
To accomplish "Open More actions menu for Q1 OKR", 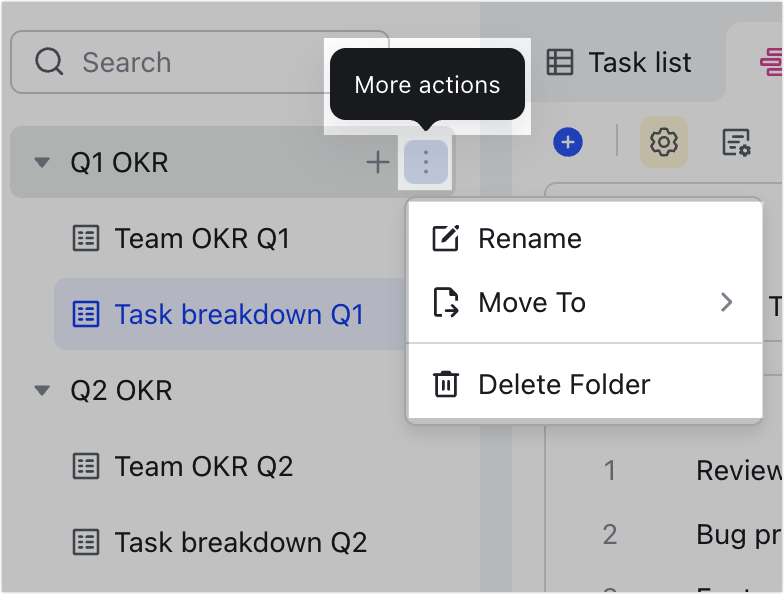I will tap(426, 162).
